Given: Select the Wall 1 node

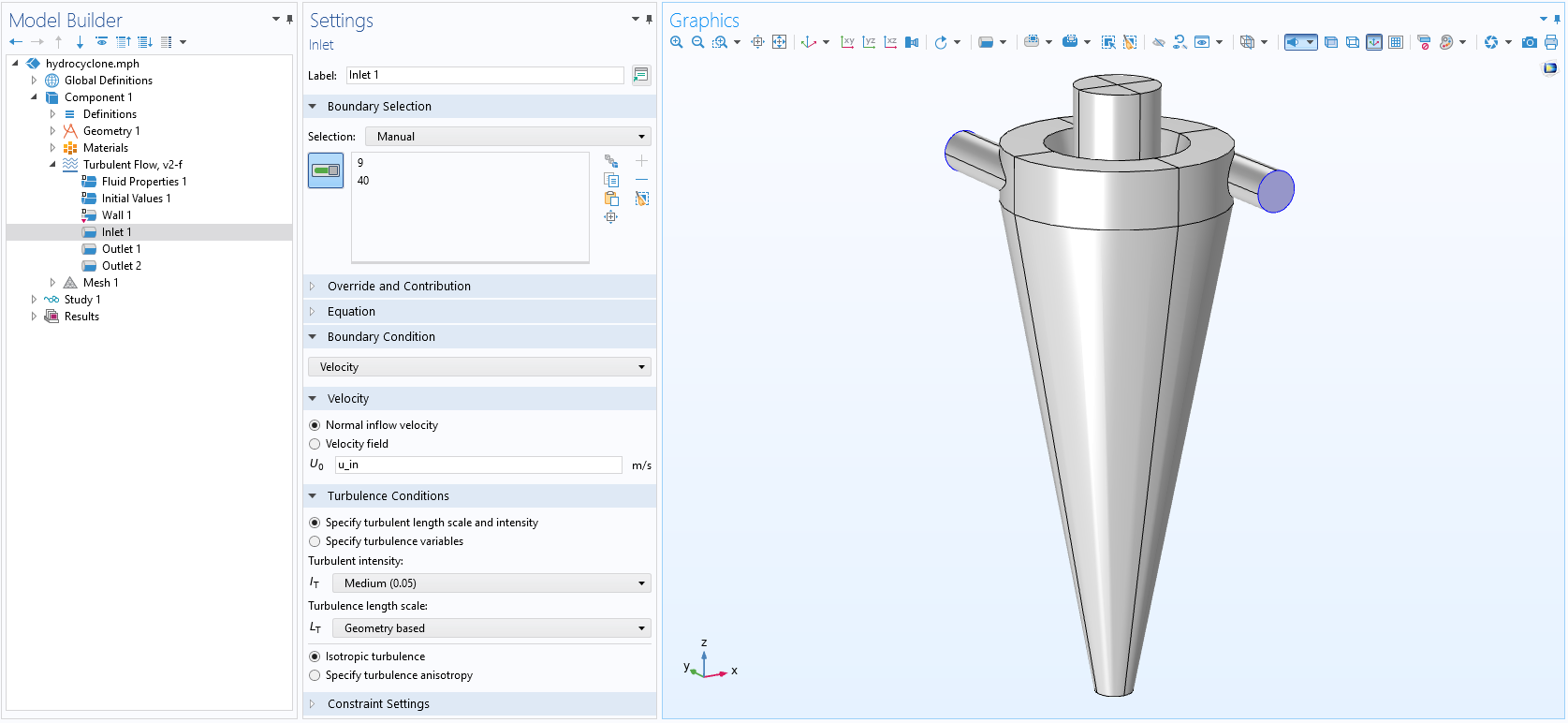Looking at the screenshot, I should click(x=116, y=215).
